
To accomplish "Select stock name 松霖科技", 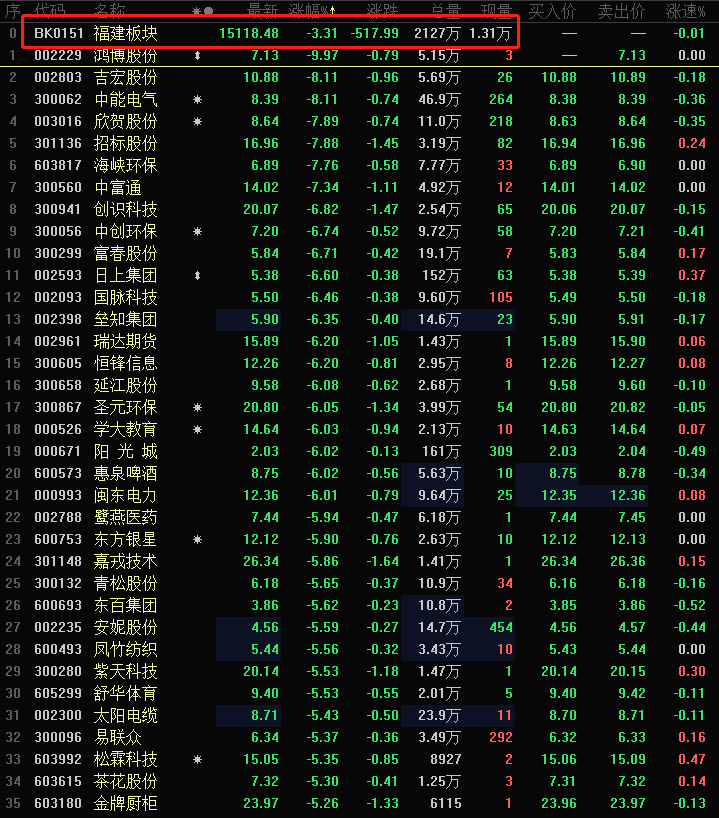I will click(125, 760).
